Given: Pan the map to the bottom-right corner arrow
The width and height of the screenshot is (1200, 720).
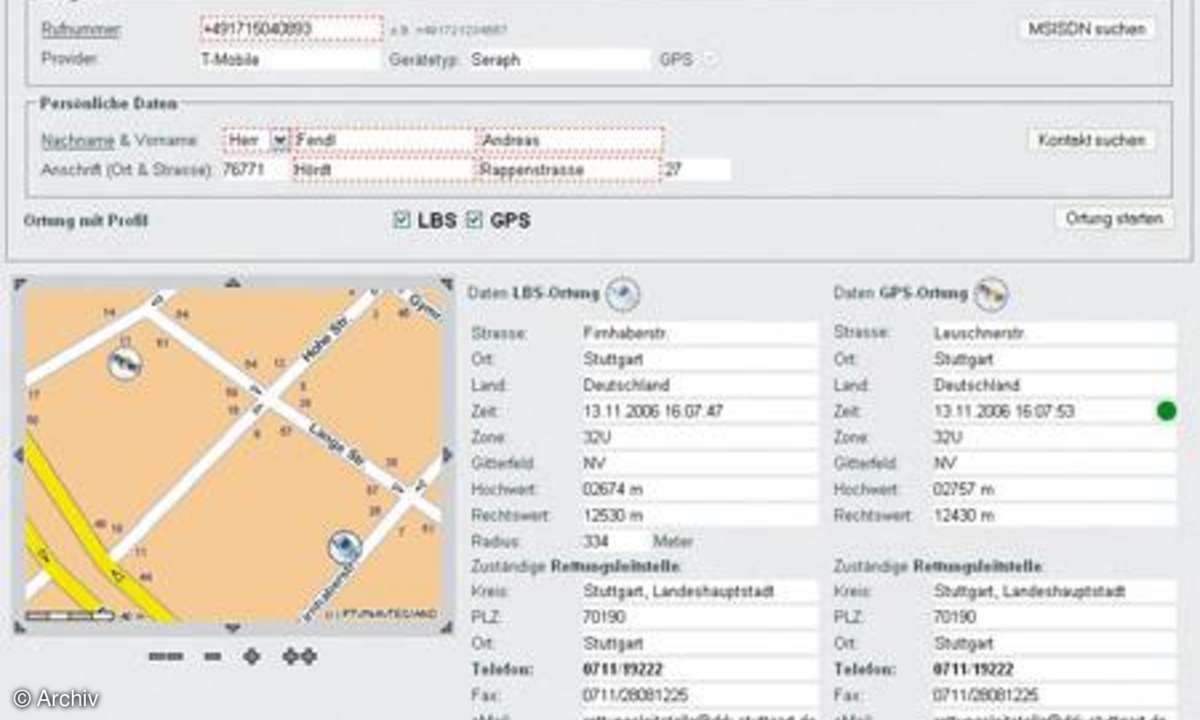Looking at the screenshot, I should (x=446, y=627).
